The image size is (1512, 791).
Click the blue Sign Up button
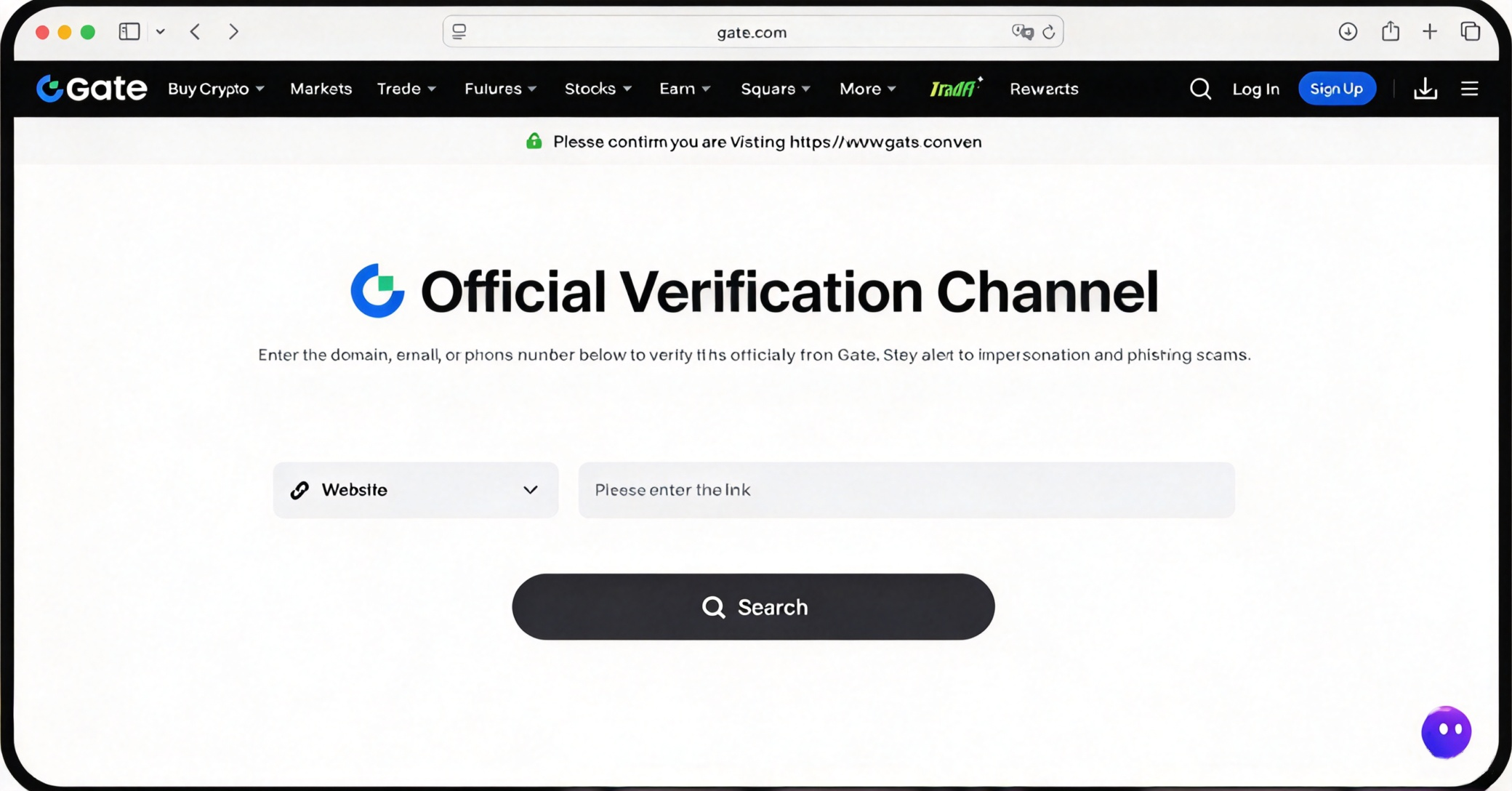click(x=1337, y=89)
